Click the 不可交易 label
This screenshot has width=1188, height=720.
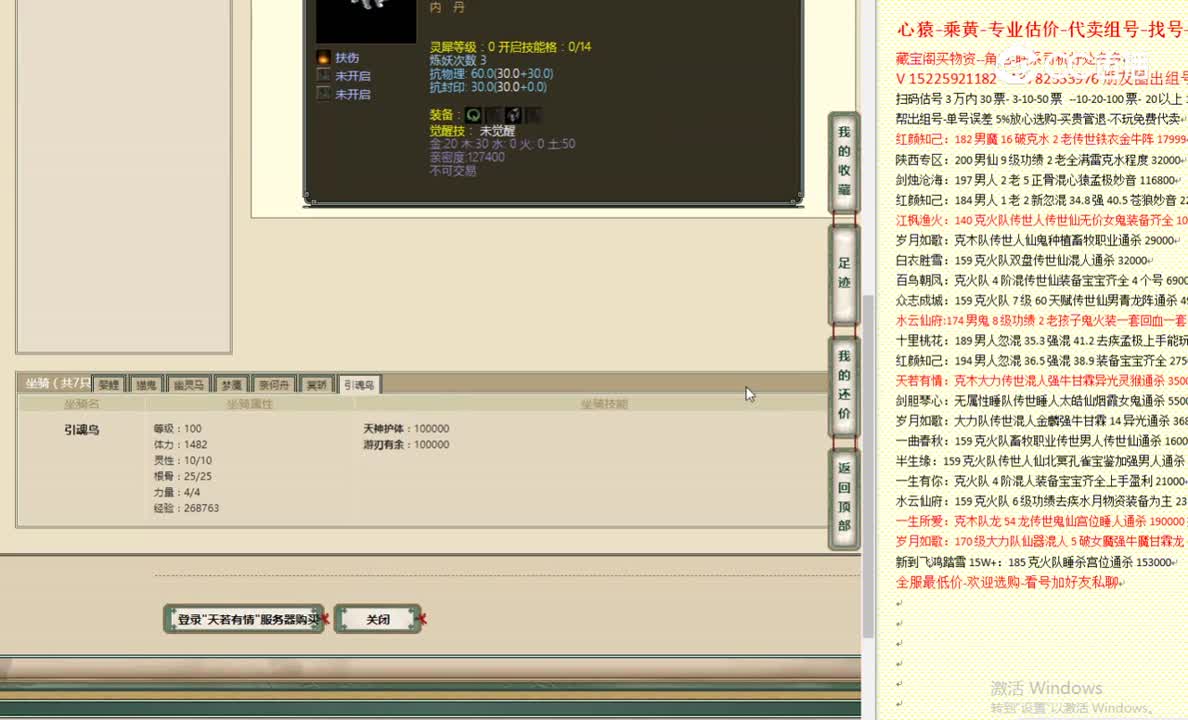tap(452, 171)
